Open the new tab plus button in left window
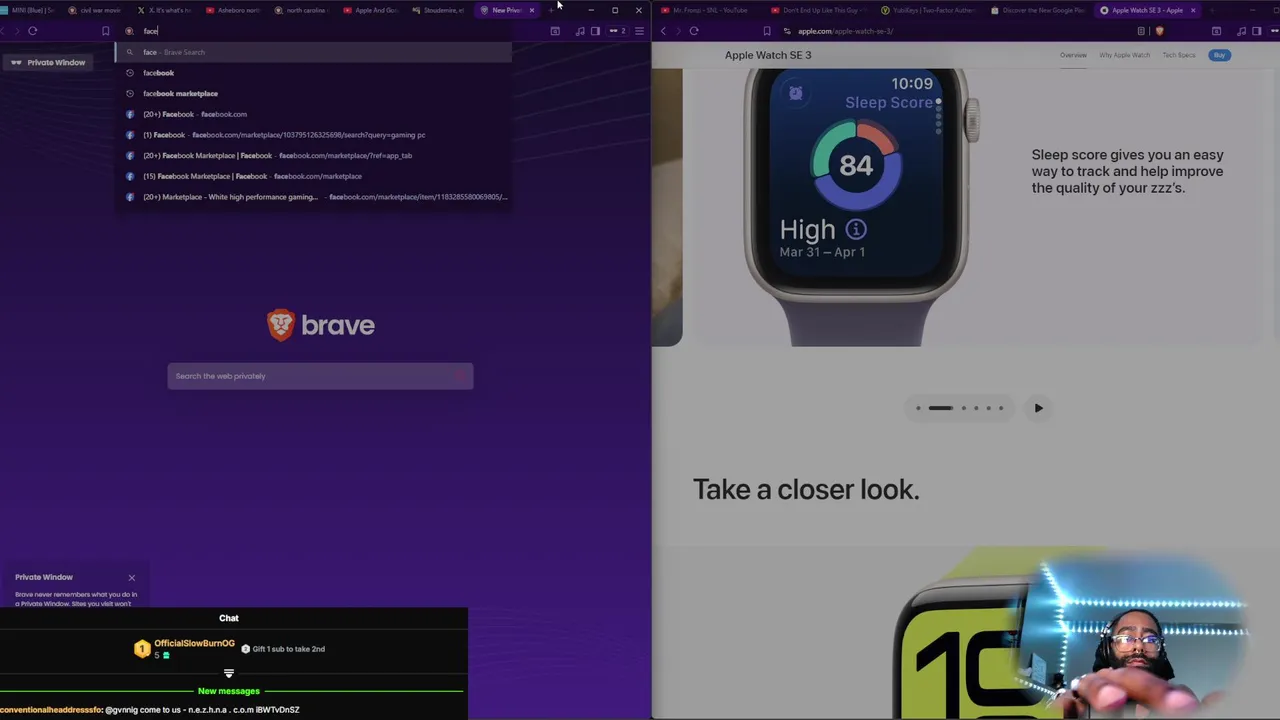The height and width of the screenshot is (720, 1280). 551,10
